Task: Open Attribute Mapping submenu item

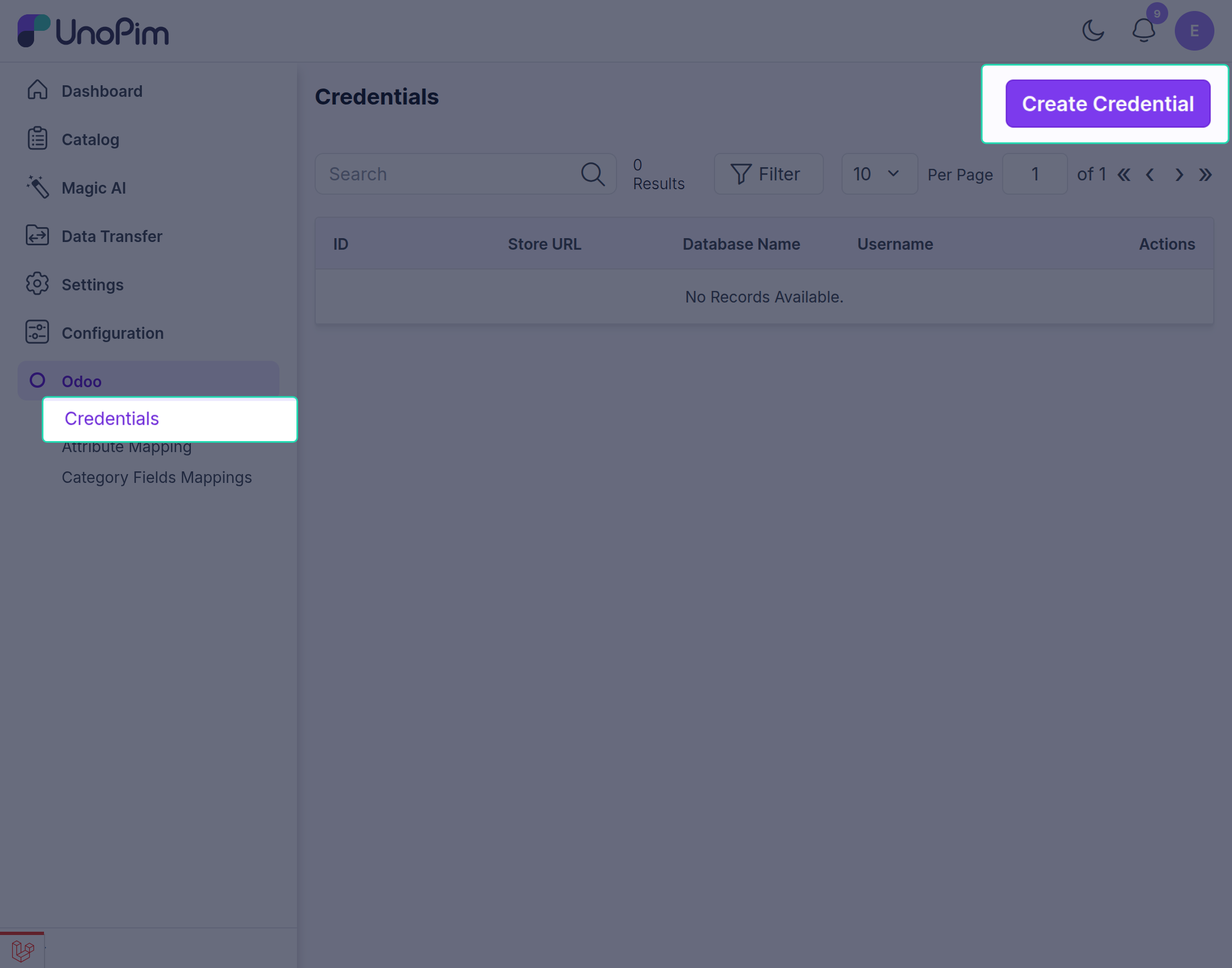Action: coord(127,447)
